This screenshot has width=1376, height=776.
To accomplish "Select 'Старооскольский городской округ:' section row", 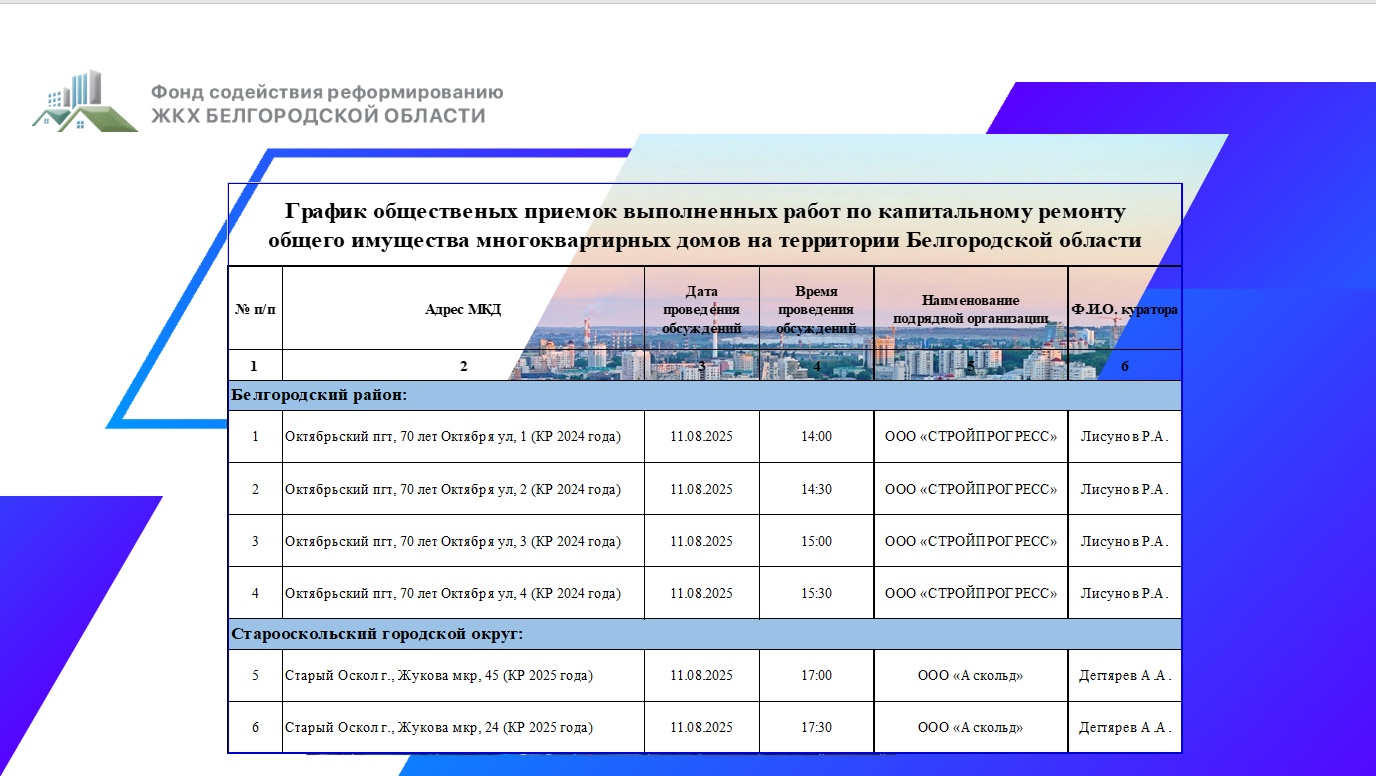I will tap(705, 634).
